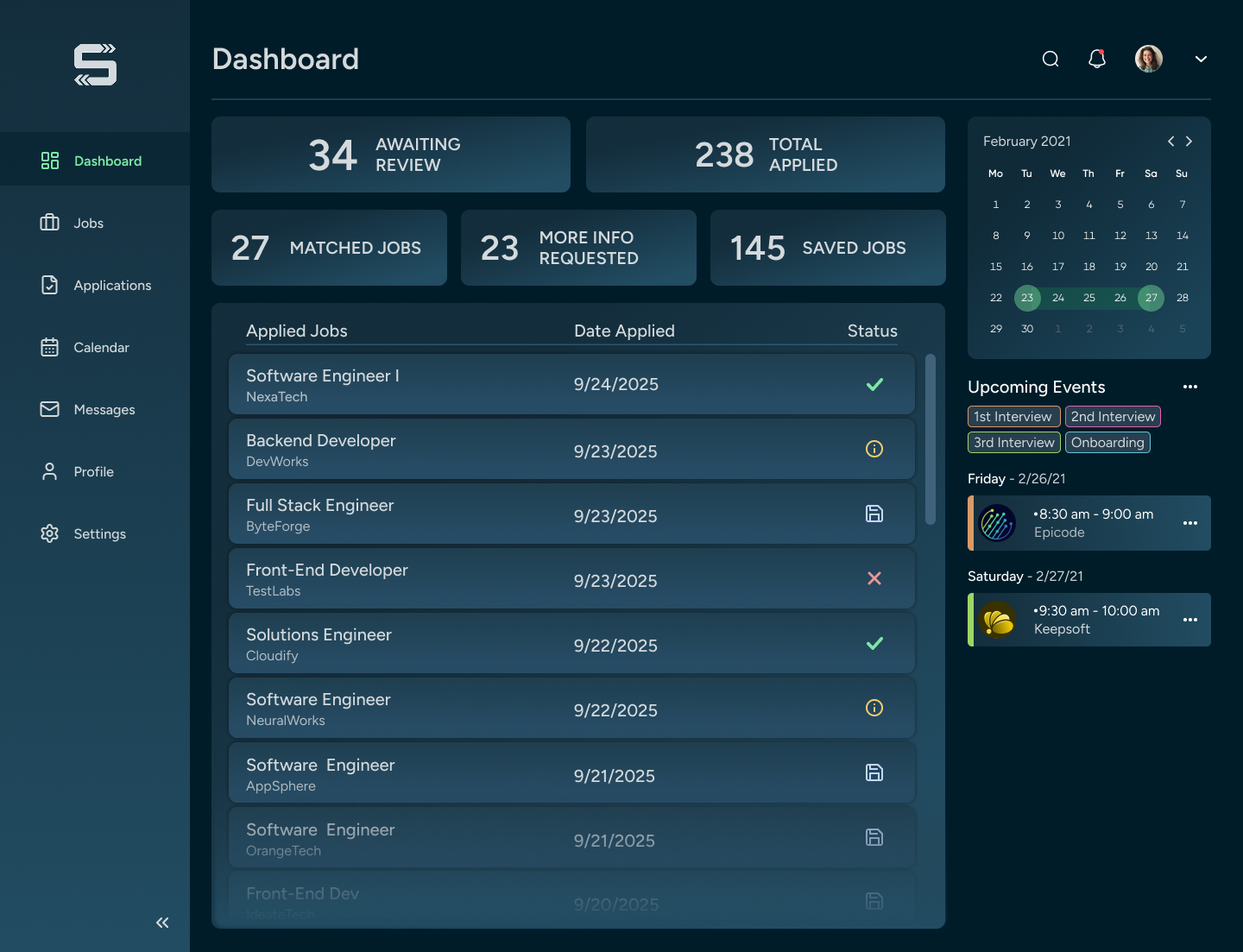Select February 23 on the calendar
Image resolution: width=1243 pixels, height=952 pixels.
pyautogui.click(x=1027, y=298)
